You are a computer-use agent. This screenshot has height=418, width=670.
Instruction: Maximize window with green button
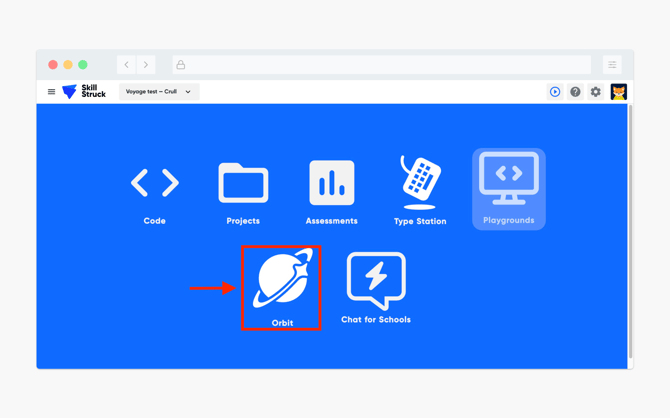[x=83, y=65]
